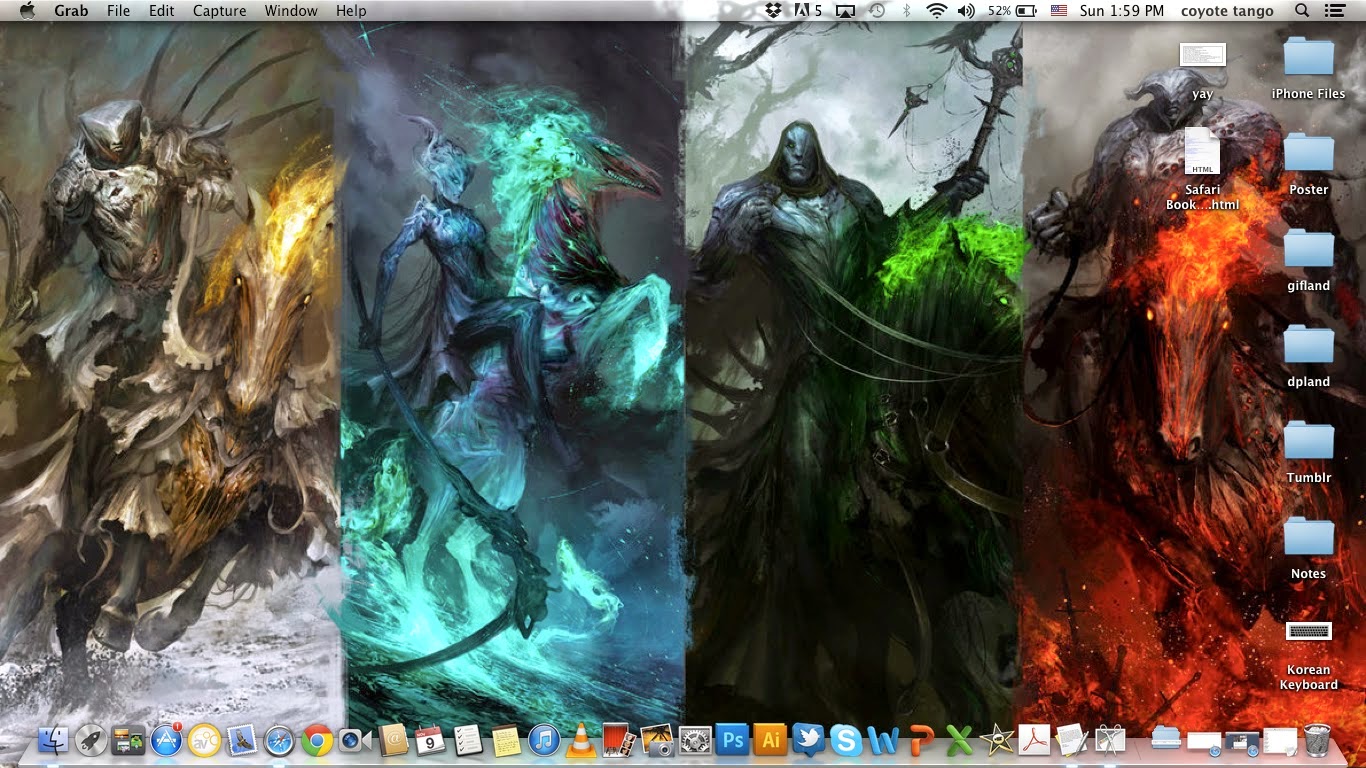Image resolution: width=1366 pixels, height=768 pixels.
Task: Launch Microsoft Excel from the Dock
Action: (959, 740)
